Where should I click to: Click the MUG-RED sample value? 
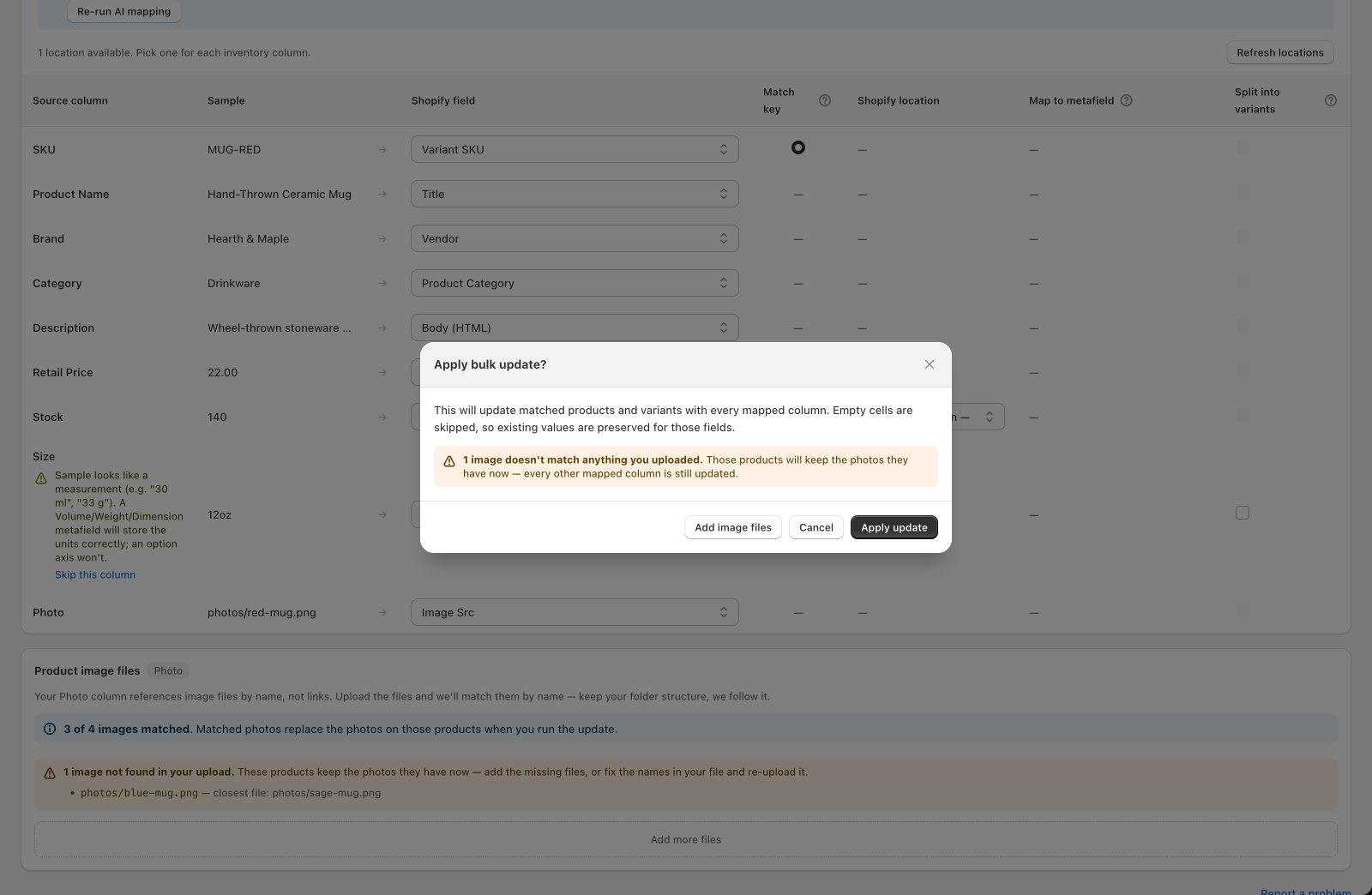pyautogui.click(x=234, y=149)
